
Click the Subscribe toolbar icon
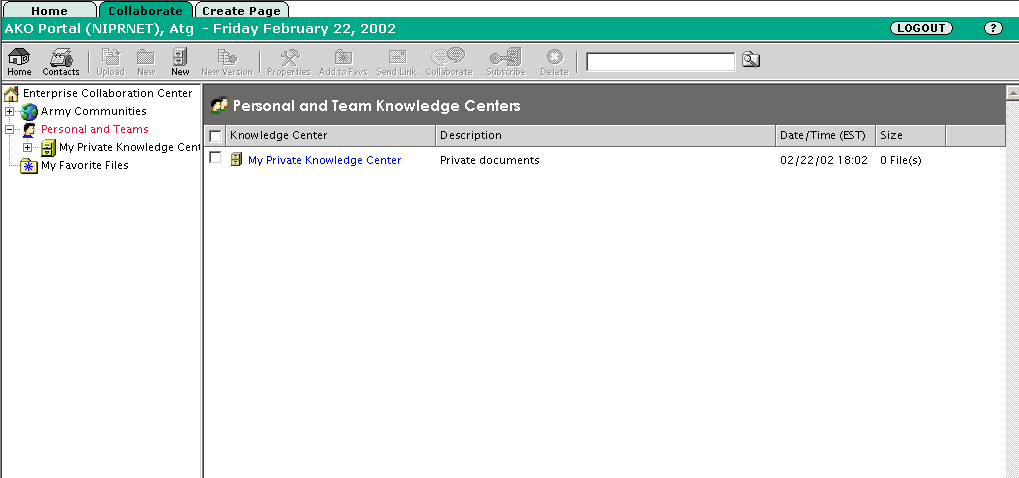coord(505,60)
